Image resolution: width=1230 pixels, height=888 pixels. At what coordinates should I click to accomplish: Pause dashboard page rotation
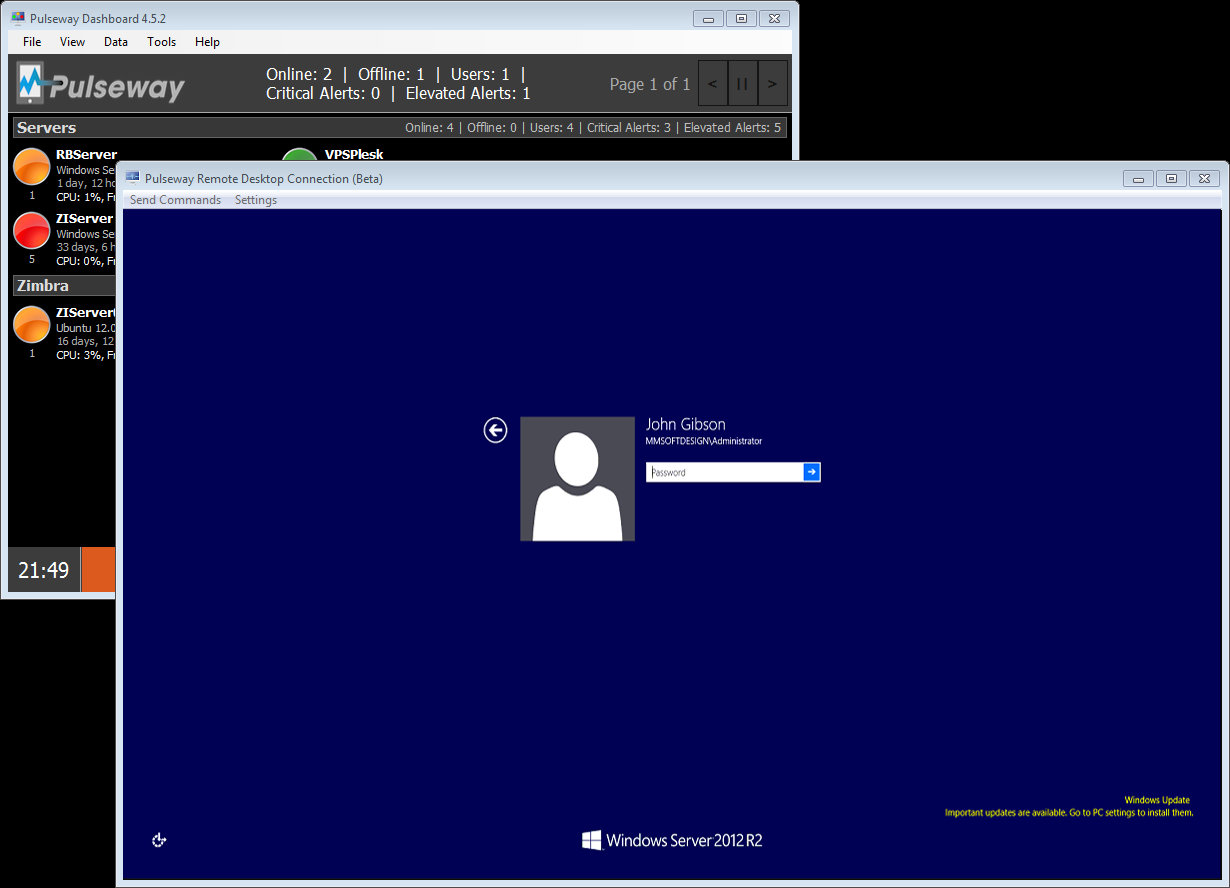coord(742,84)
